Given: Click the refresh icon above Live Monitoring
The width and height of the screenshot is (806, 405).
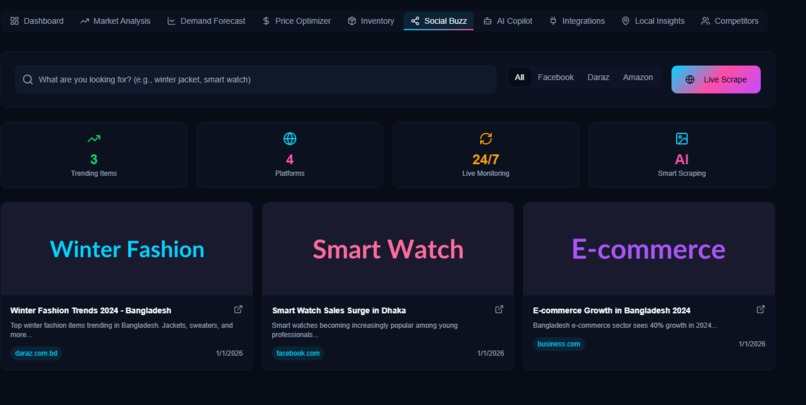Looking at the screenshot, I should click(486, 139).
